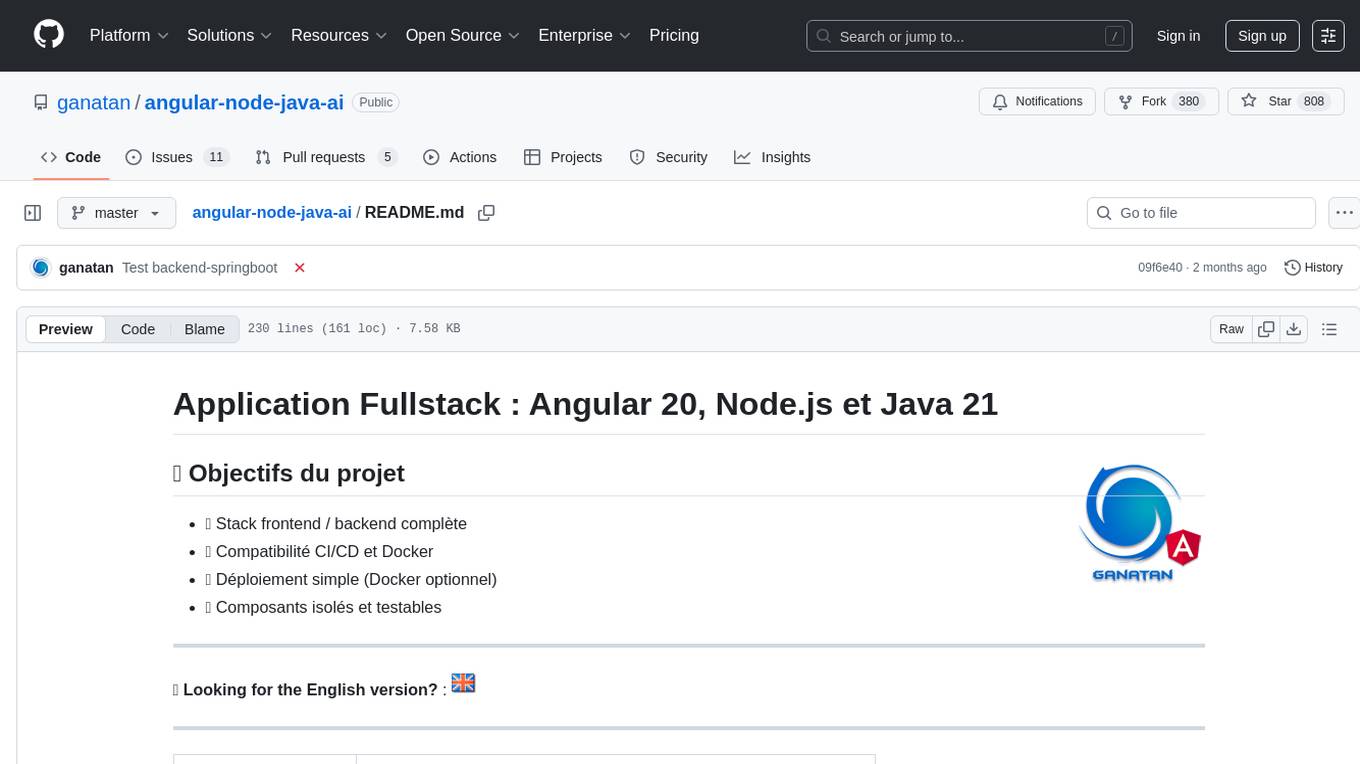1360x764 pixels.
Task: Open commit hash 09f6e40
Action: tap(1160, 267)
